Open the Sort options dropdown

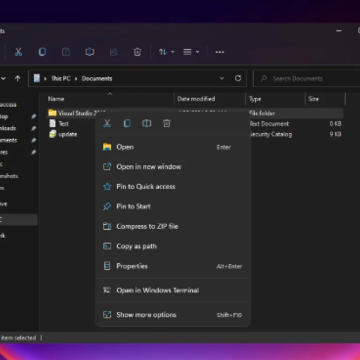click(166, 52)
